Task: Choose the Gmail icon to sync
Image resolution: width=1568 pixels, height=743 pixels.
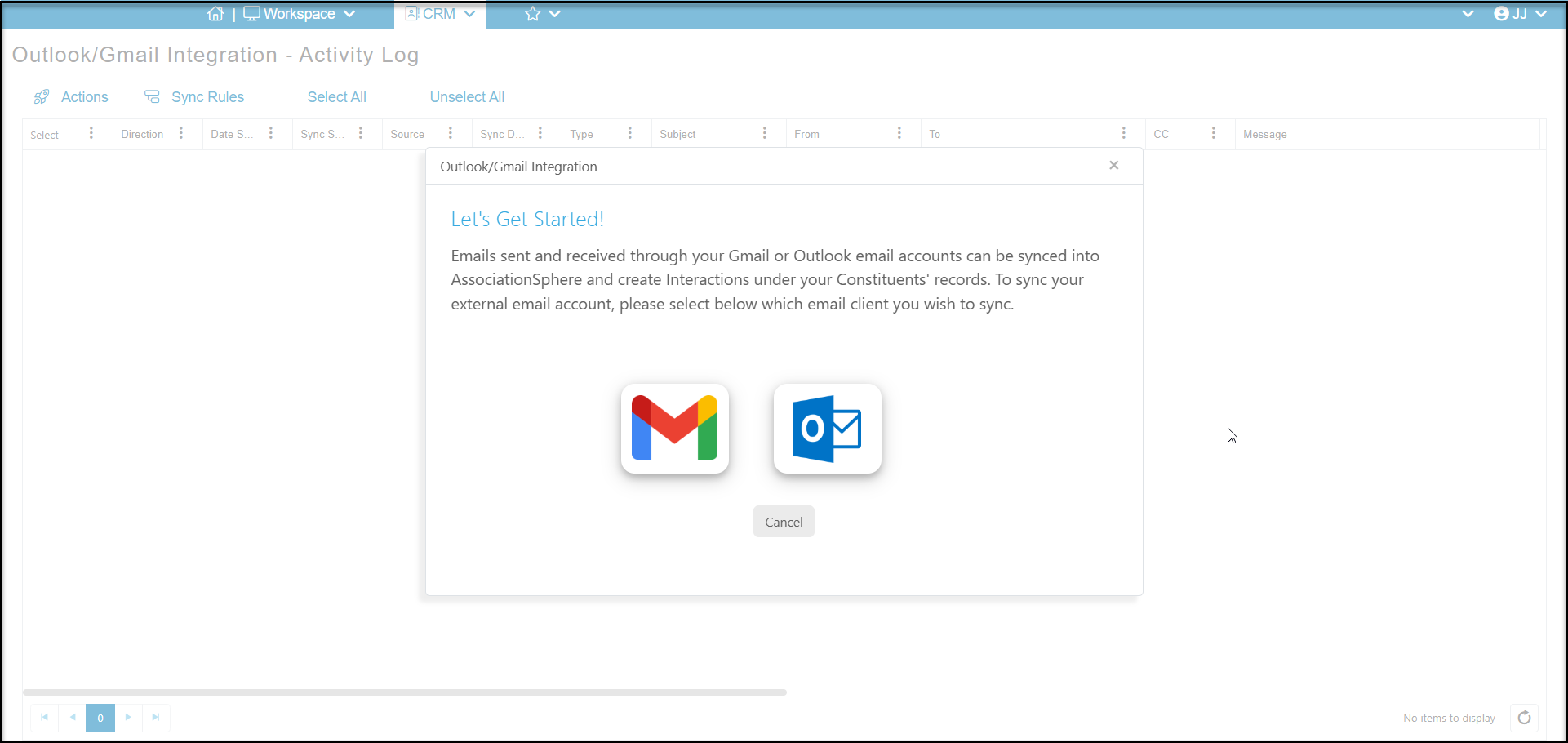Action: 674,429
